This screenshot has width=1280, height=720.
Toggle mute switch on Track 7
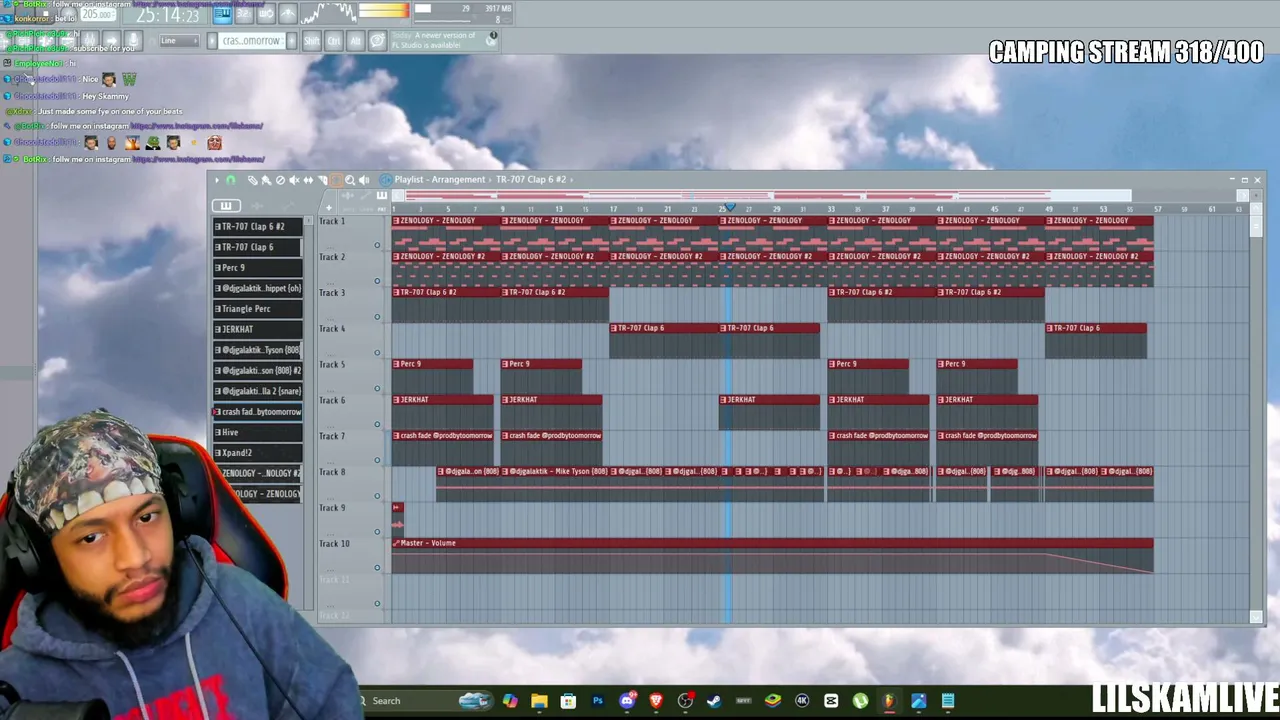(377, 460)
